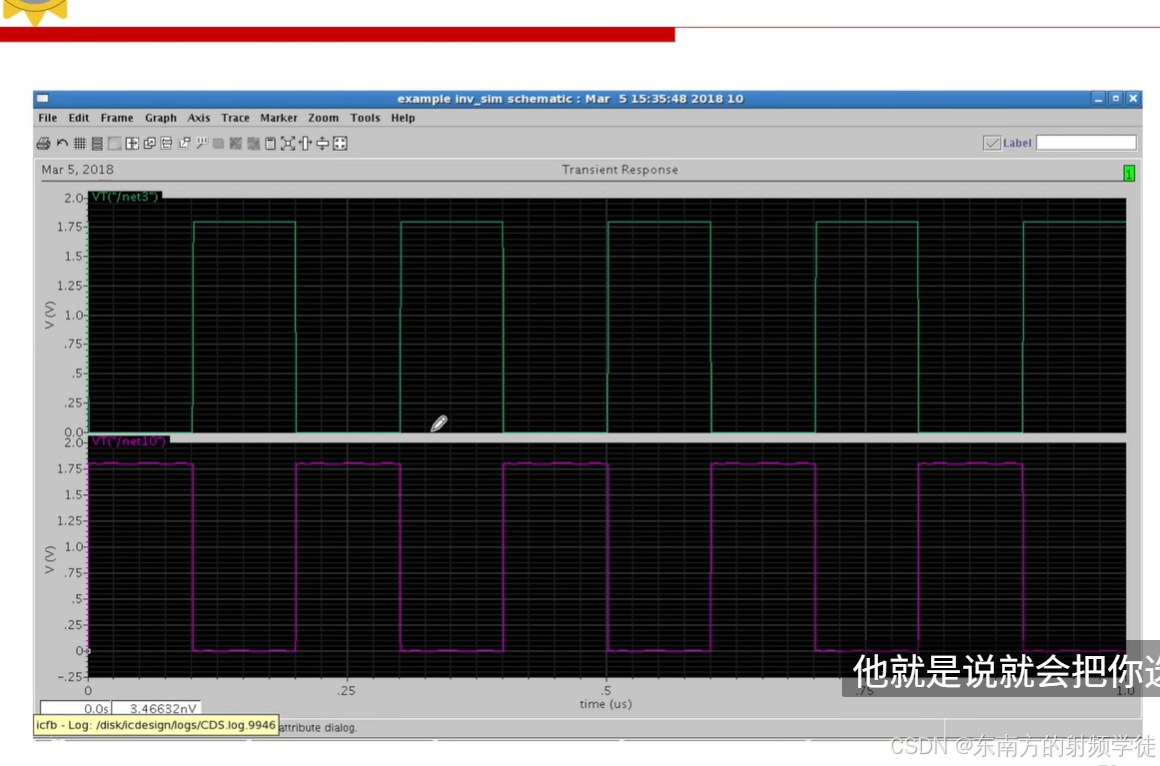Minimize the inv_sim waveform window
1160x766 pixels.
(x=1099, y=98)
